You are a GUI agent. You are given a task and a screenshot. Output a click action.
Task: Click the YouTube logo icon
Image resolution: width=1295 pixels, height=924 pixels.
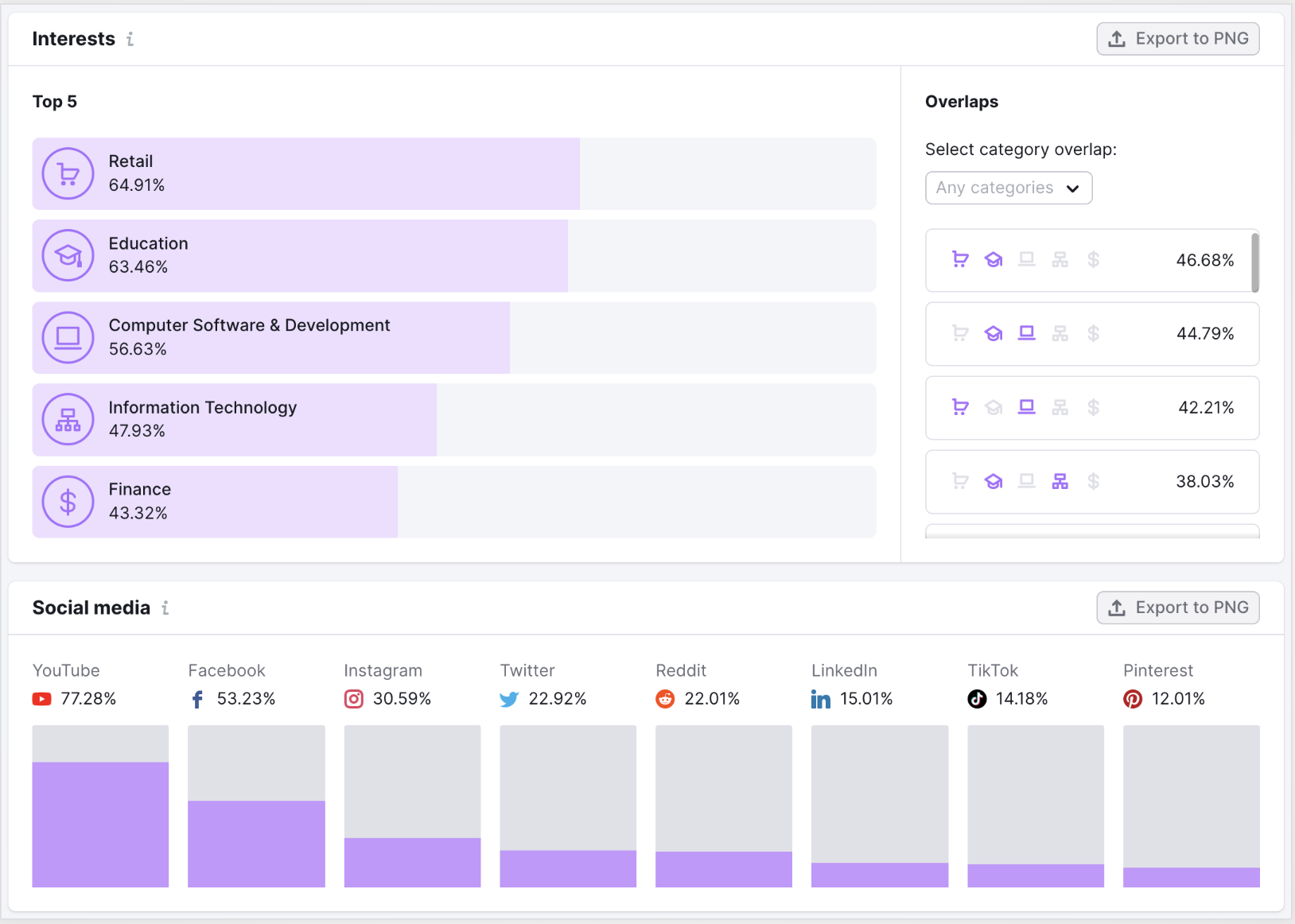[x=41, y=699]
